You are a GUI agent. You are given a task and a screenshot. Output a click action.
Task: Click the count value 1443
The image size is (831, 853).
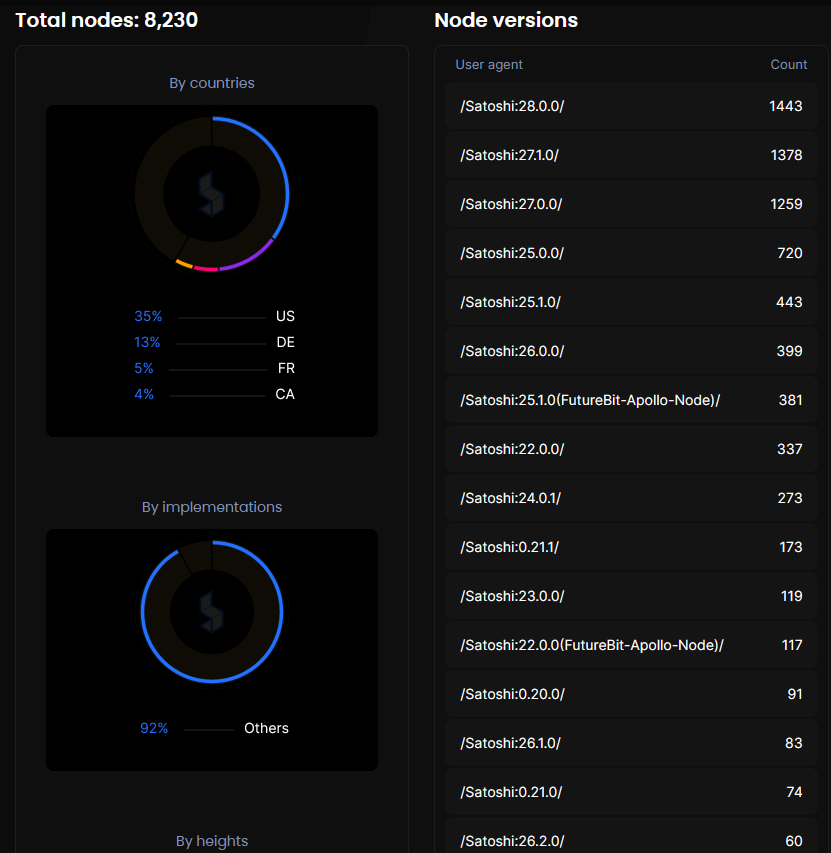pos(785,106)
